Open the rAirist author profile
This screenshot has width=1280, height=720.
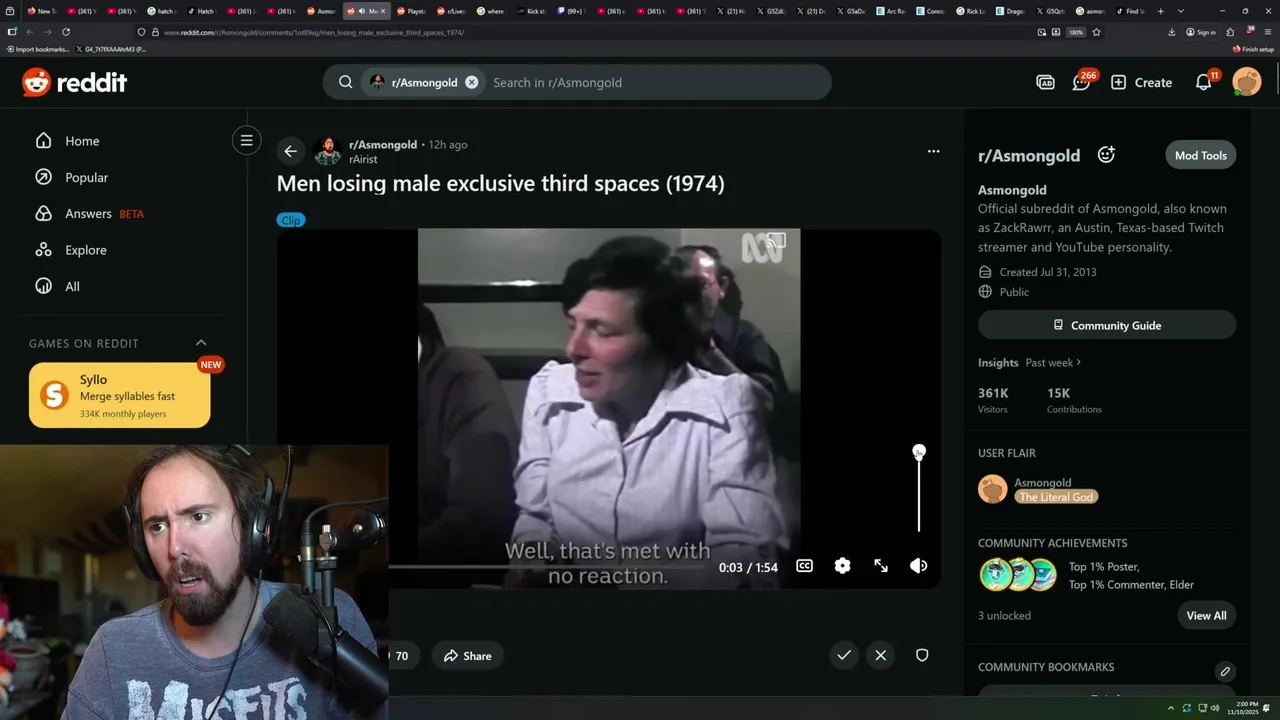363,159
